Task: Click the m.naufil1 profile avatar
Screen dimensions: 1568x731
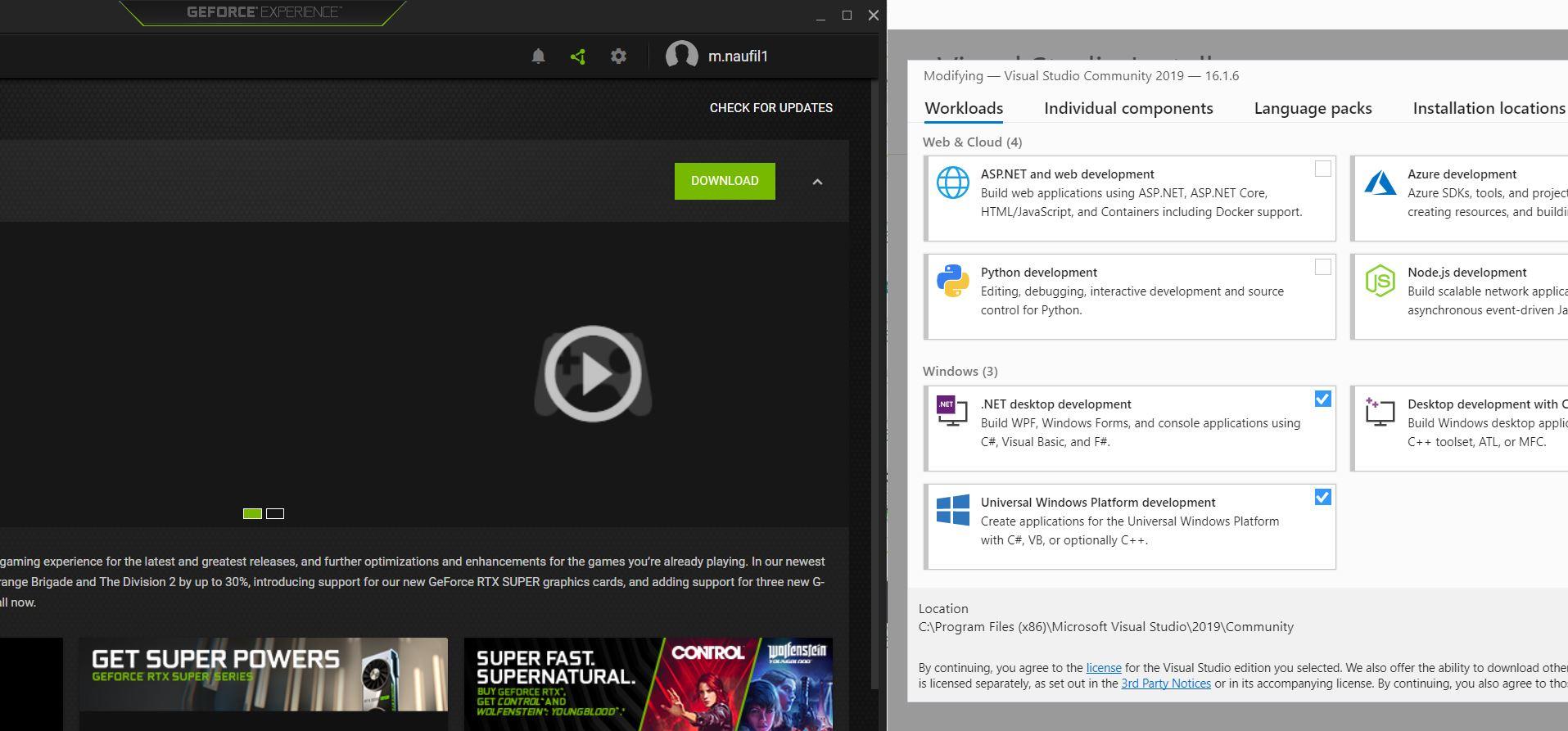Action: tap(681, 56)
